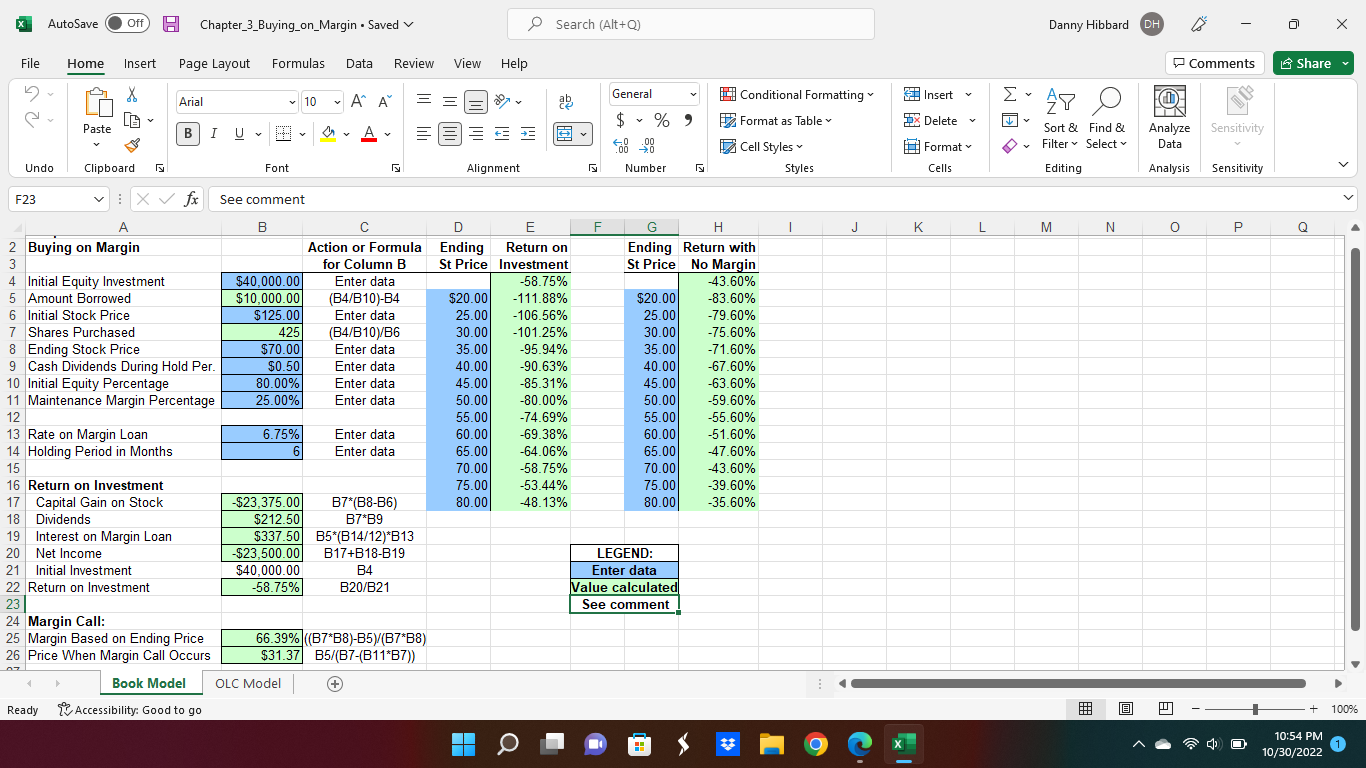This screenshot has width=1366, height=768.
Task: Switch to the Formulas ribbon tab
Action: (x=298, y=63)
